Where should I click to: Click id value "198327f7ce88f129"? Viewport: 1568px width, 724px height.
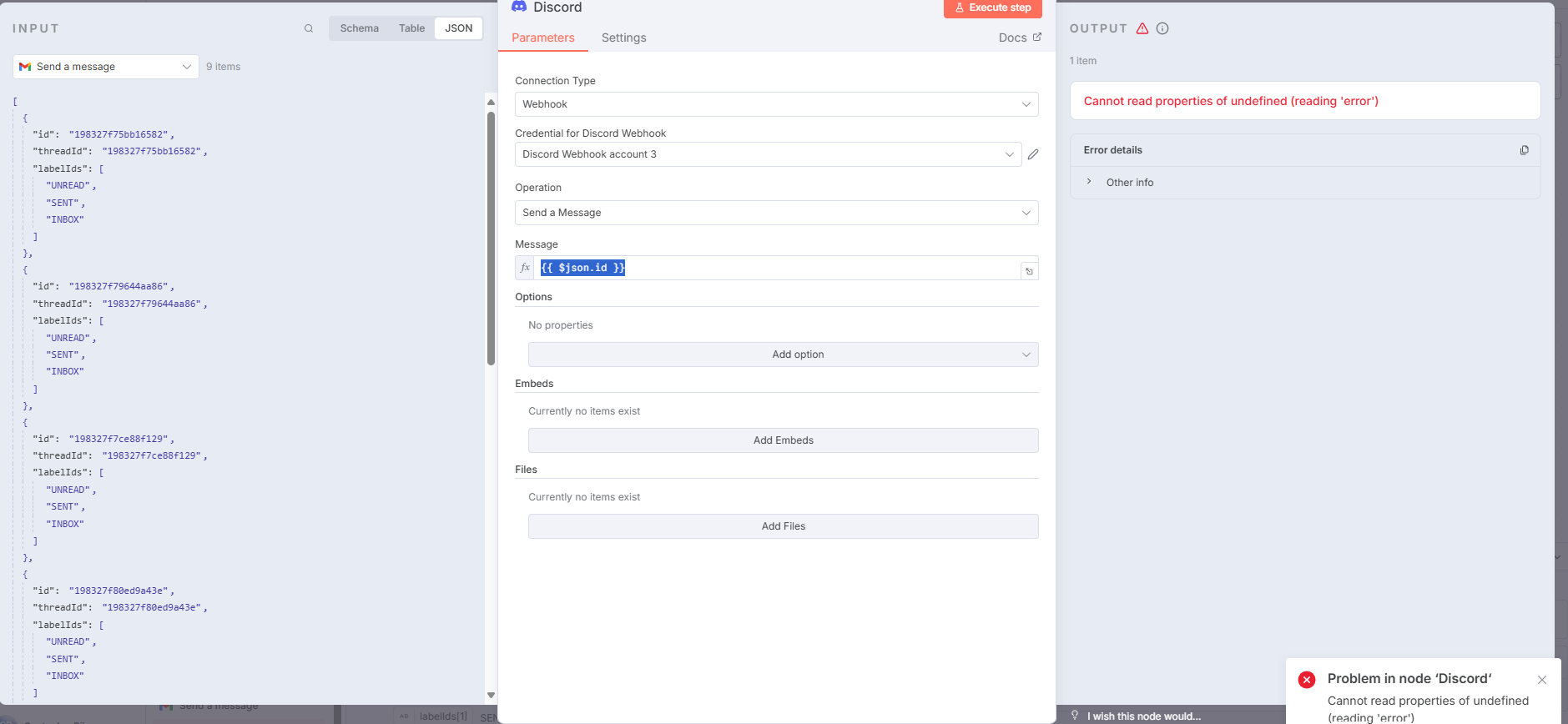click(118, 439)
